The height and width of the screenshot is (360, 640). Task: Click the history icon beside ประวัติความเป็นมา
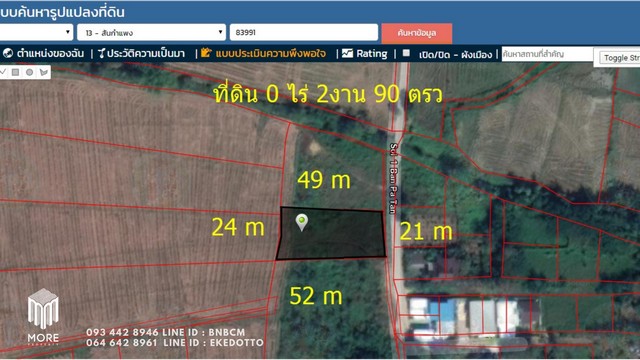click(101, 53)
